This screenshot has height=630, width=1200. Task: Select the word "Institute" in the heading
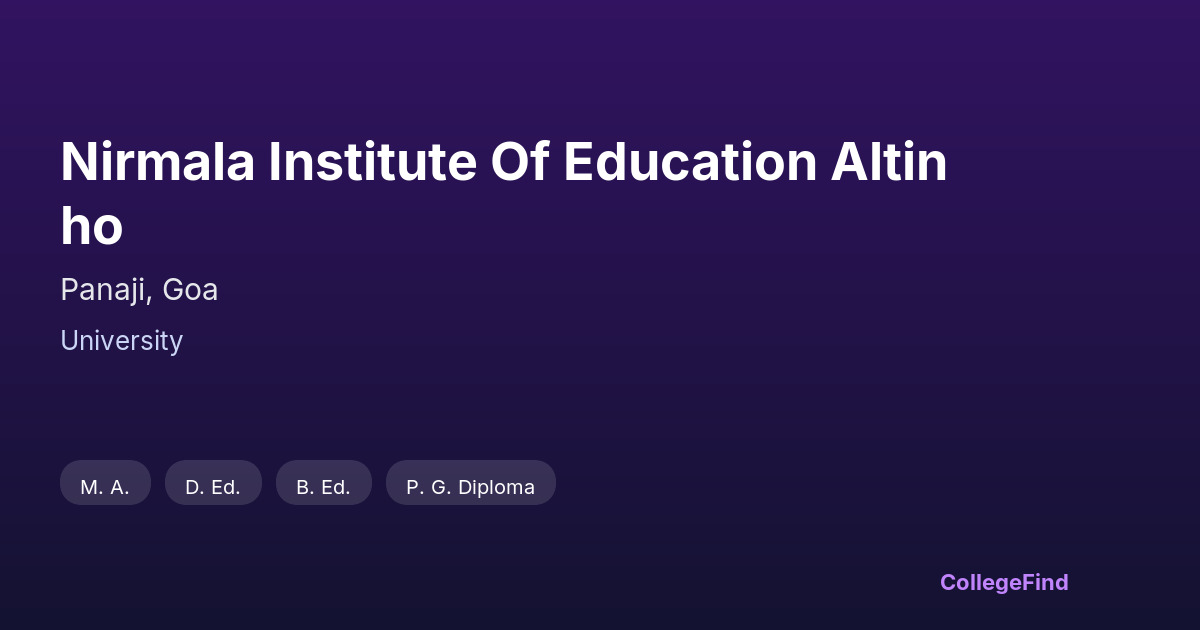(372, 163)
